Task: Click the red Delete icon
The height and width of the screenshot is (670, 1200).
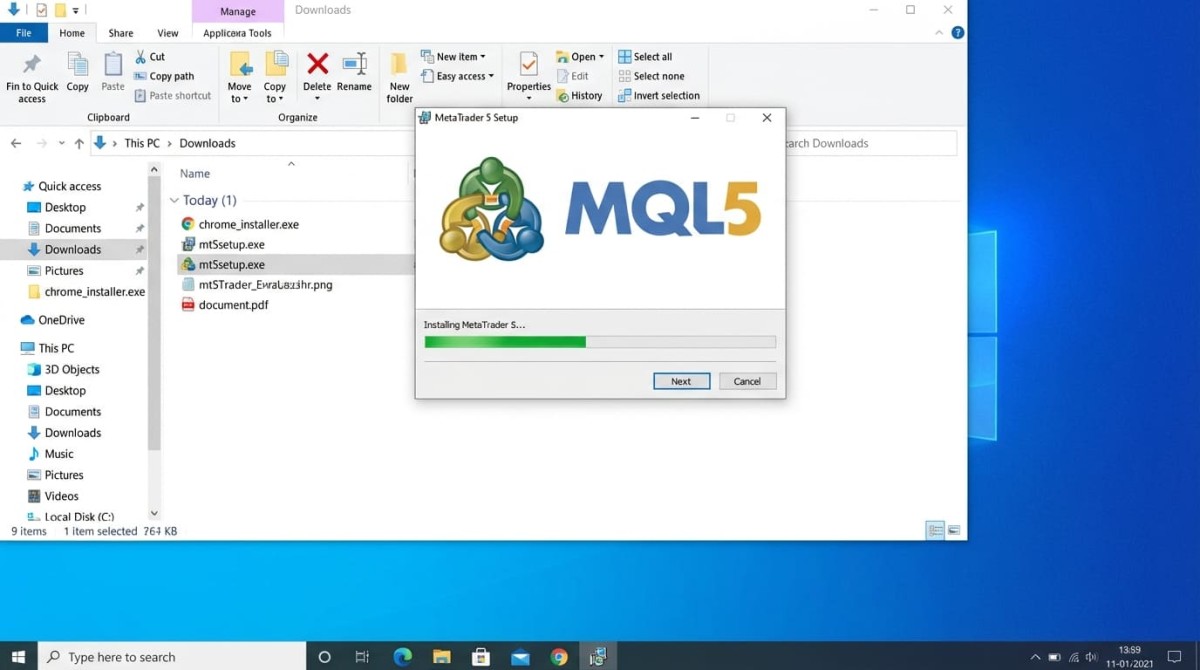Action: 317,65
